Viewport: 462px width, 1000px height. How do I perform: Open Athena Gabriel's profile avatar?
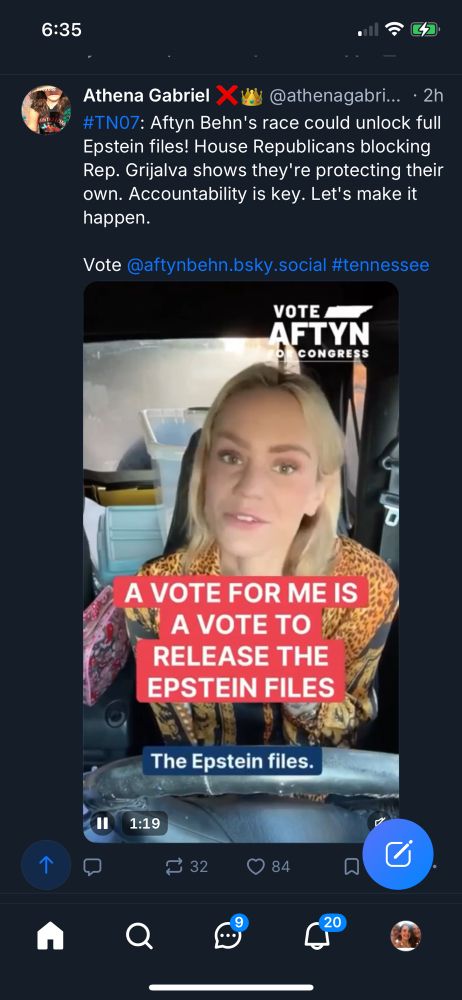pyautogui.click(x=46, y=110)
